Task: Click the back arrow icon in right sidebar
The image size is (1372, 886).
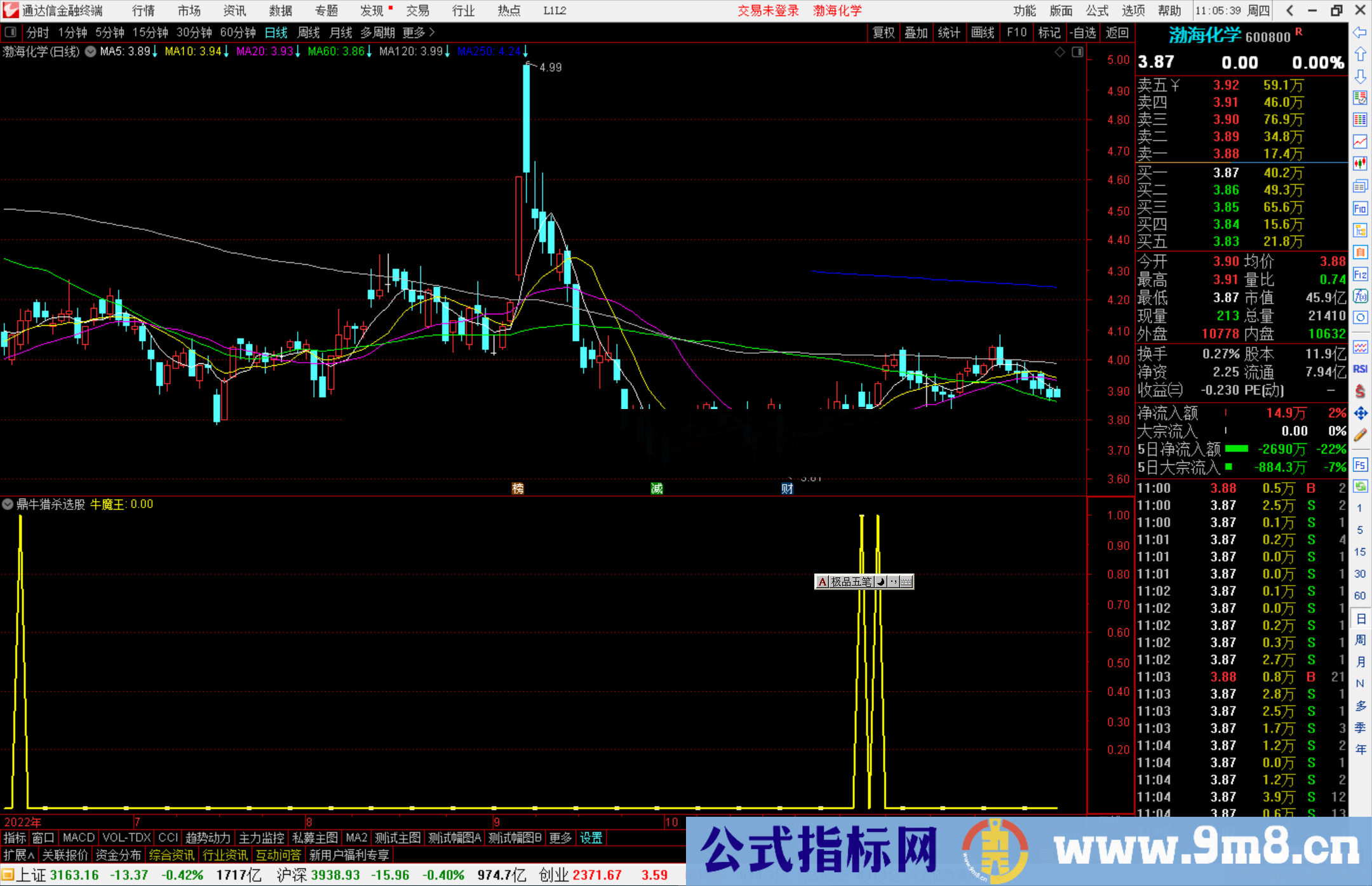Action: [x=1360, y=32]
